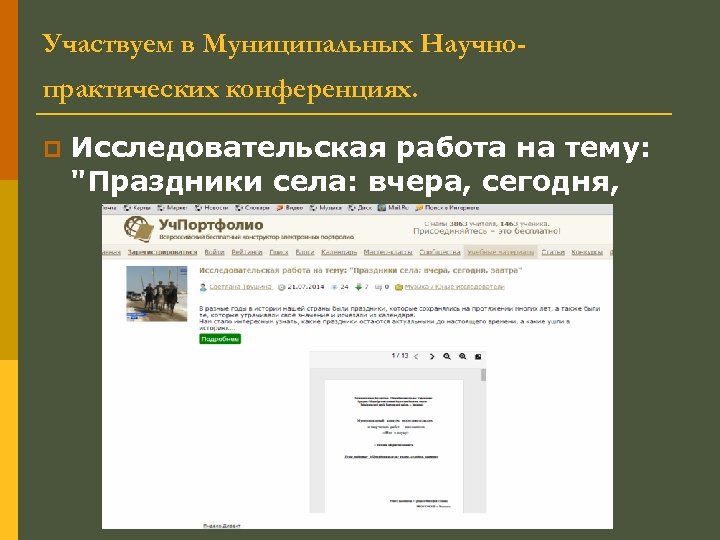Image resolution: width=720 pixels, height=540 pixels.
Task: Click the УчПортфолио site title
Action: (211, 225)
